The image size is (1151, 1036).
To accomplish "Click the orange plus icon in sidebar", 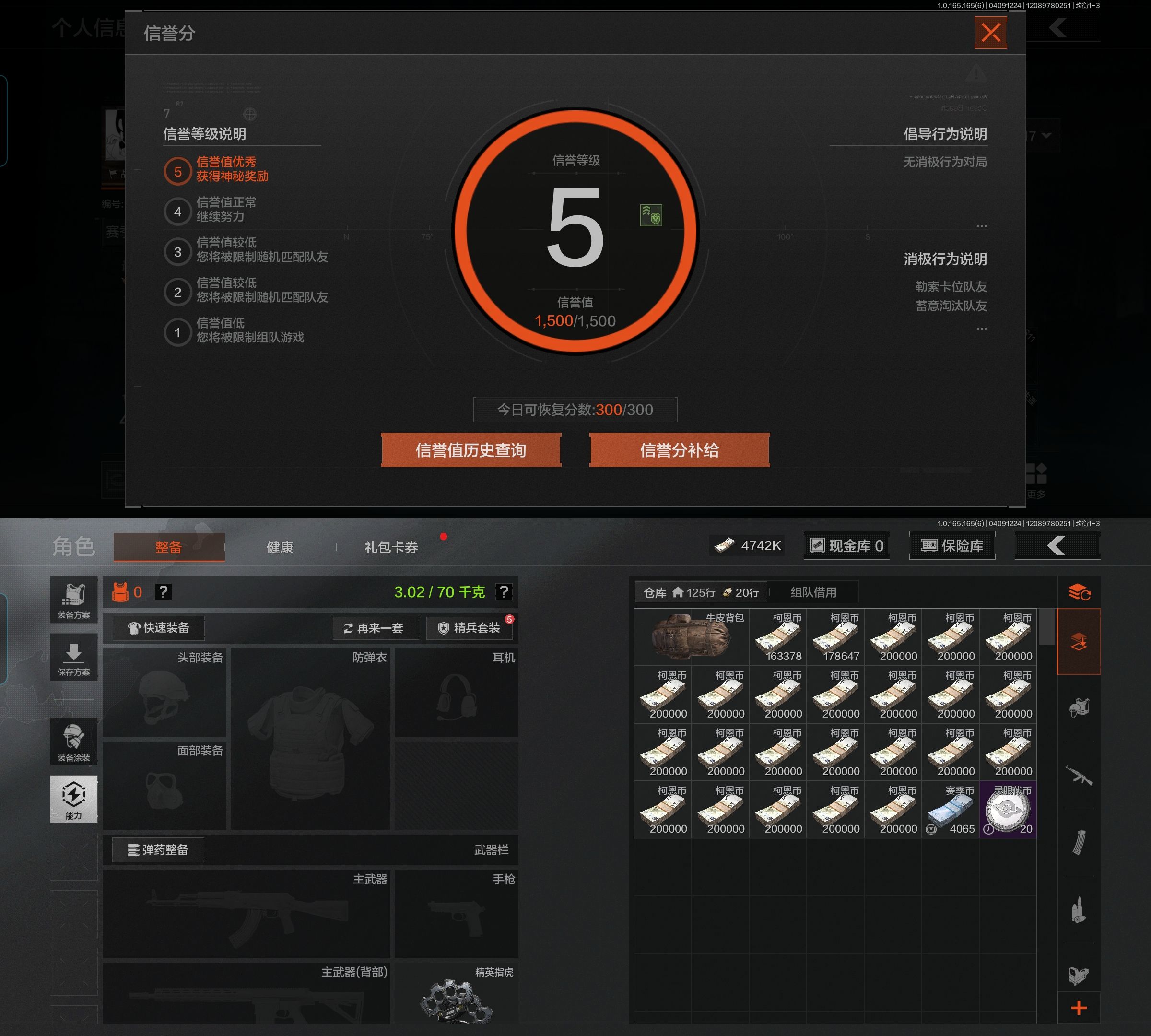I will pos(1078,1008).
